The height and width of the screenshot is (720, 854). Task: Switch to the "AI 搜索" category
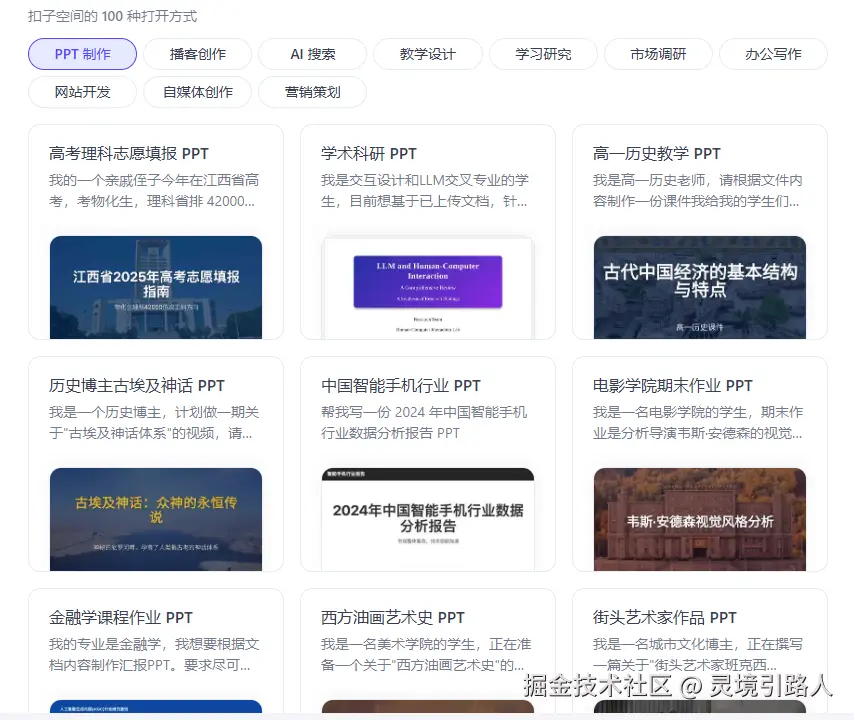[x=312, y=54]
